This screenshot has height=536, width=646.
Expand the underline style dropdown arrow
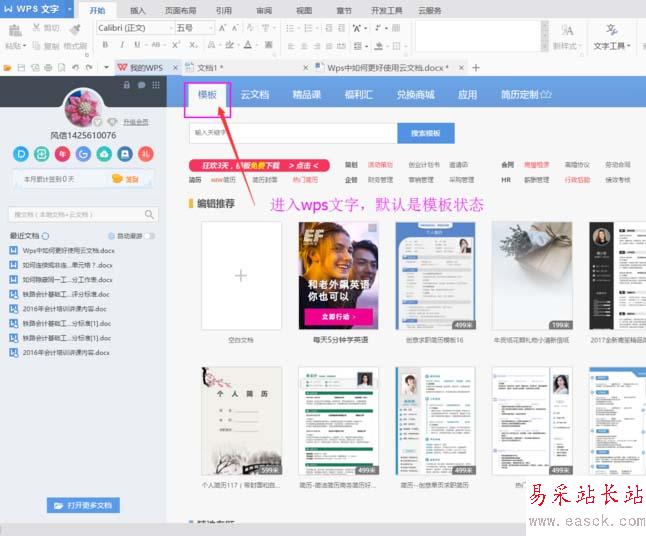(x=145, y=45)
